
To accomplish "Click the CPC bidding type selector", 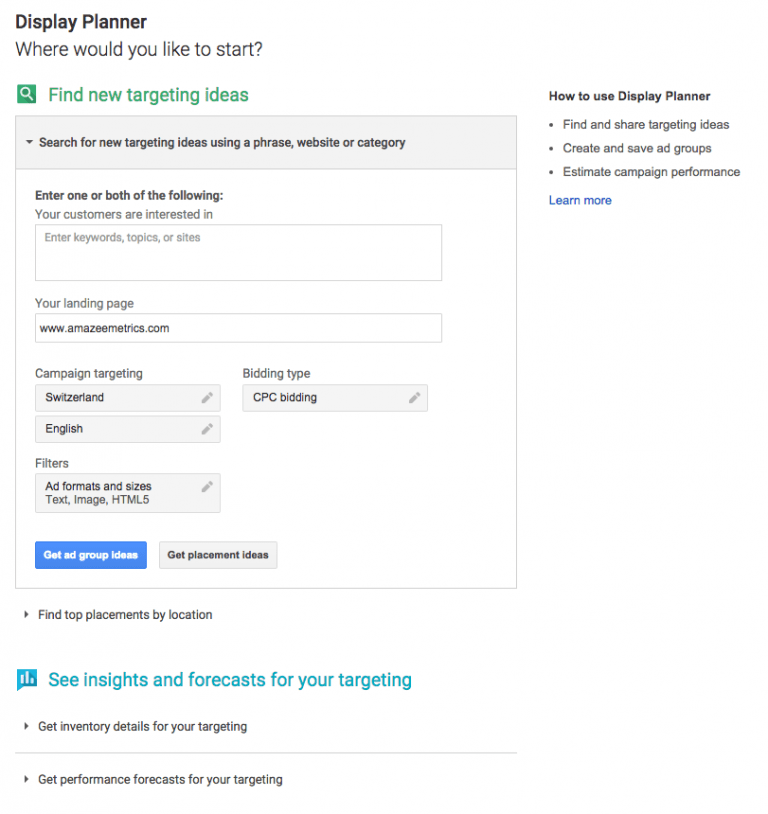I will (x=320, y=397).
